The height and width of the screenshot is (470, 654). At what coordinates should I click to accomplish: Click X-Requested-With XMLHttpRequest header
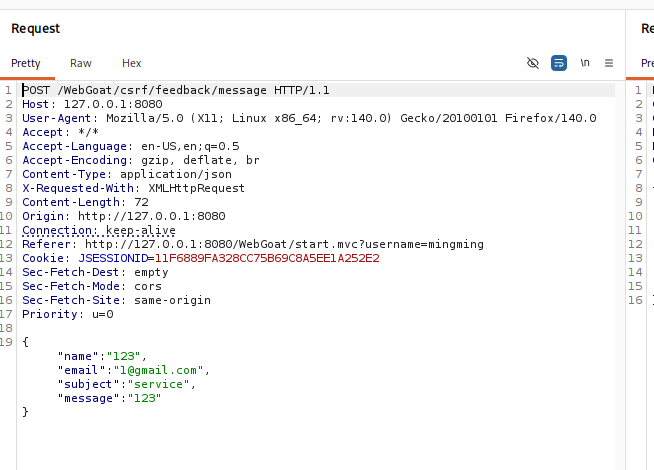coord(133,188)
